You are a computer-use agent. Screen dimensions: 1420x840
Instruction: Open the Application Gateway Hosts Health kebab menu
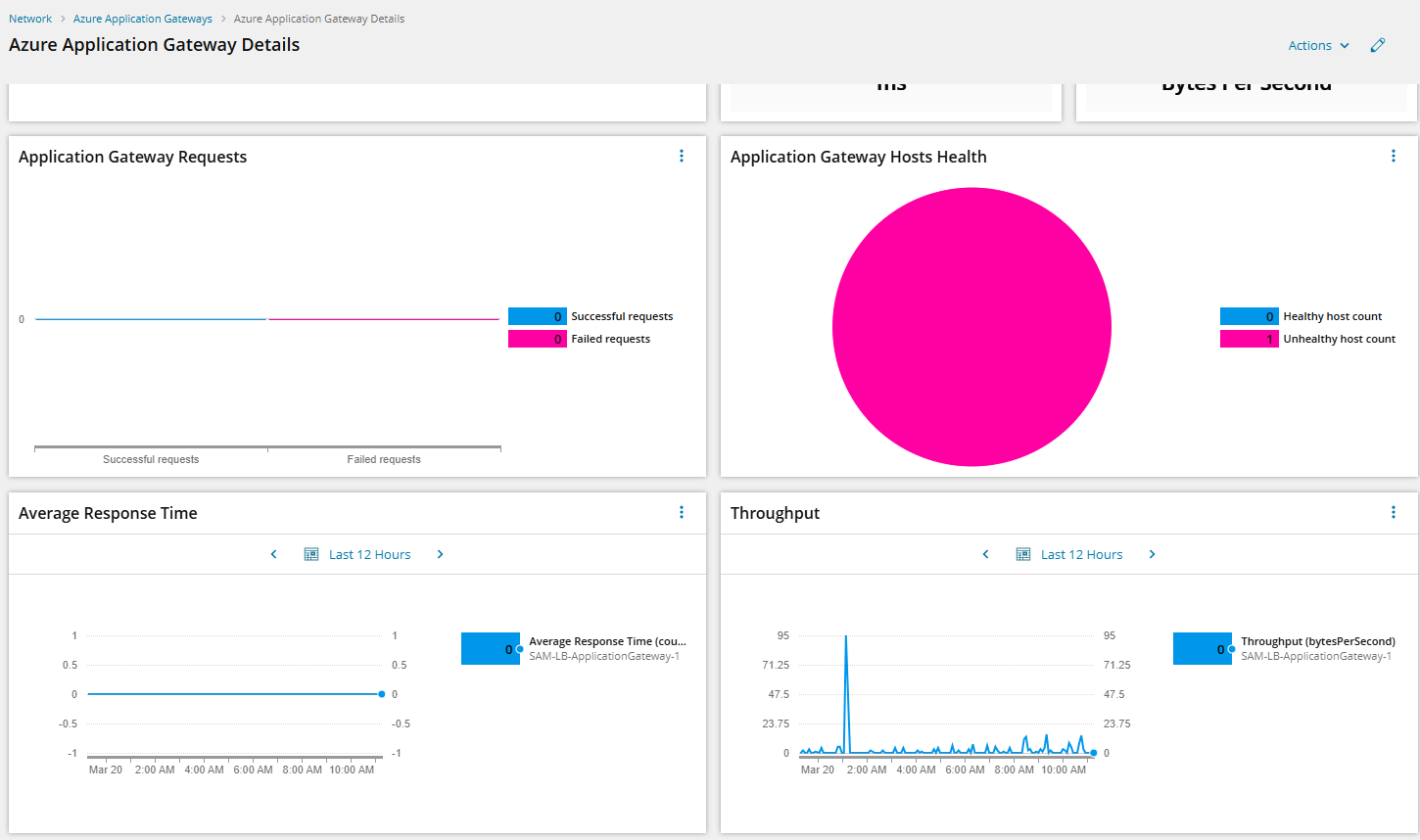(1394, 156)
